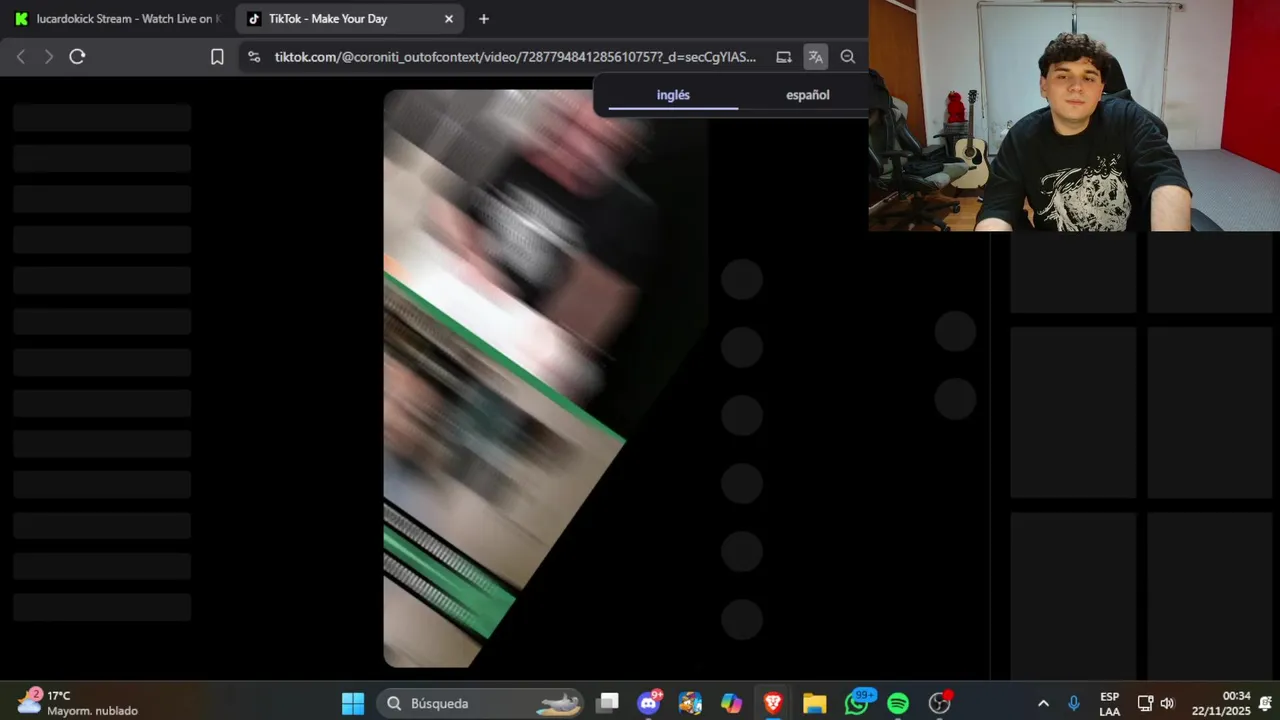Open Spotify from the taskbar
Viewport: 1280px width, 720px height.
(x=898, y=703)
